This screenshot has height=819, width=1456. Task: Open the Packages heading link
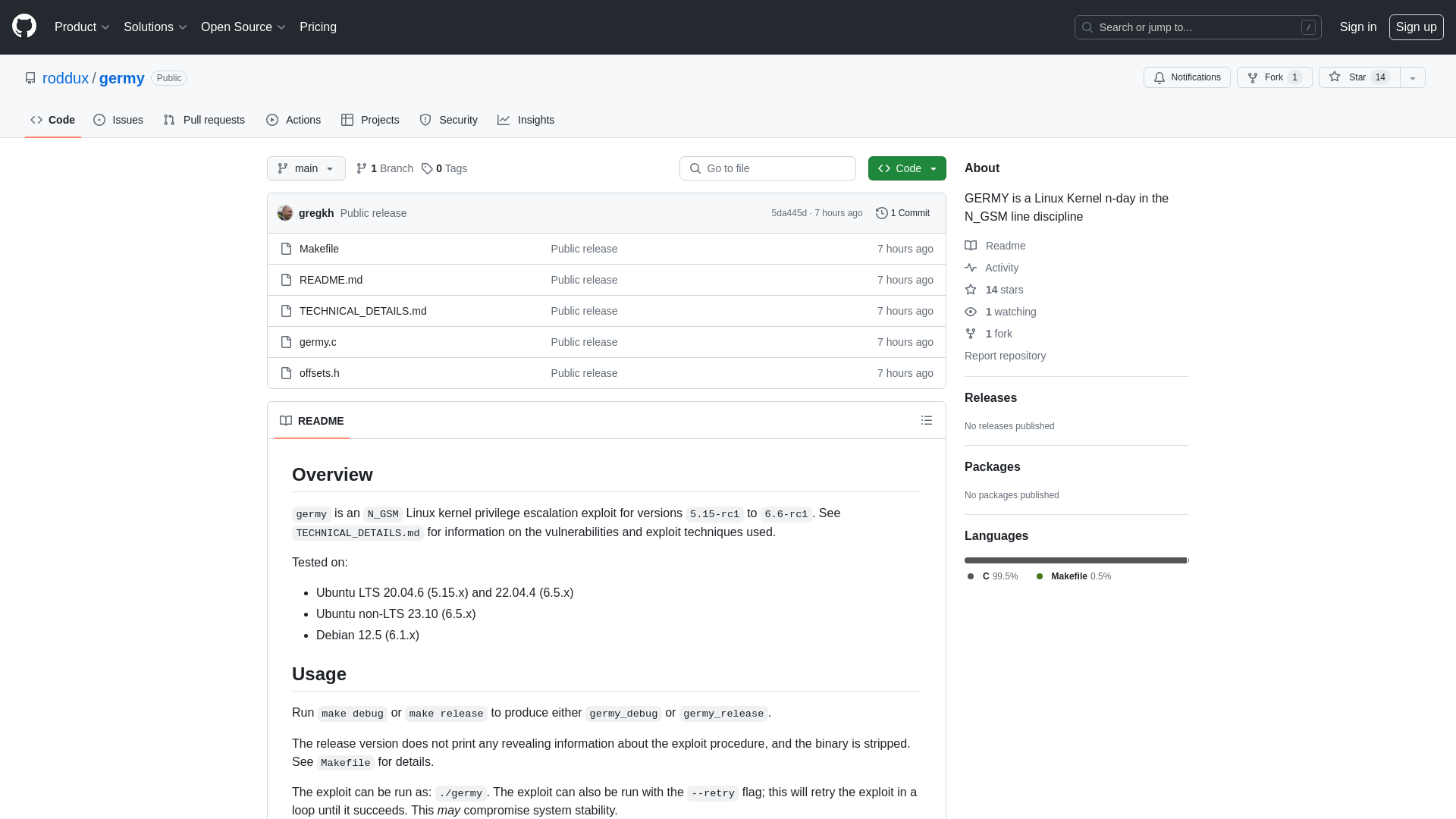coord(992,467)
